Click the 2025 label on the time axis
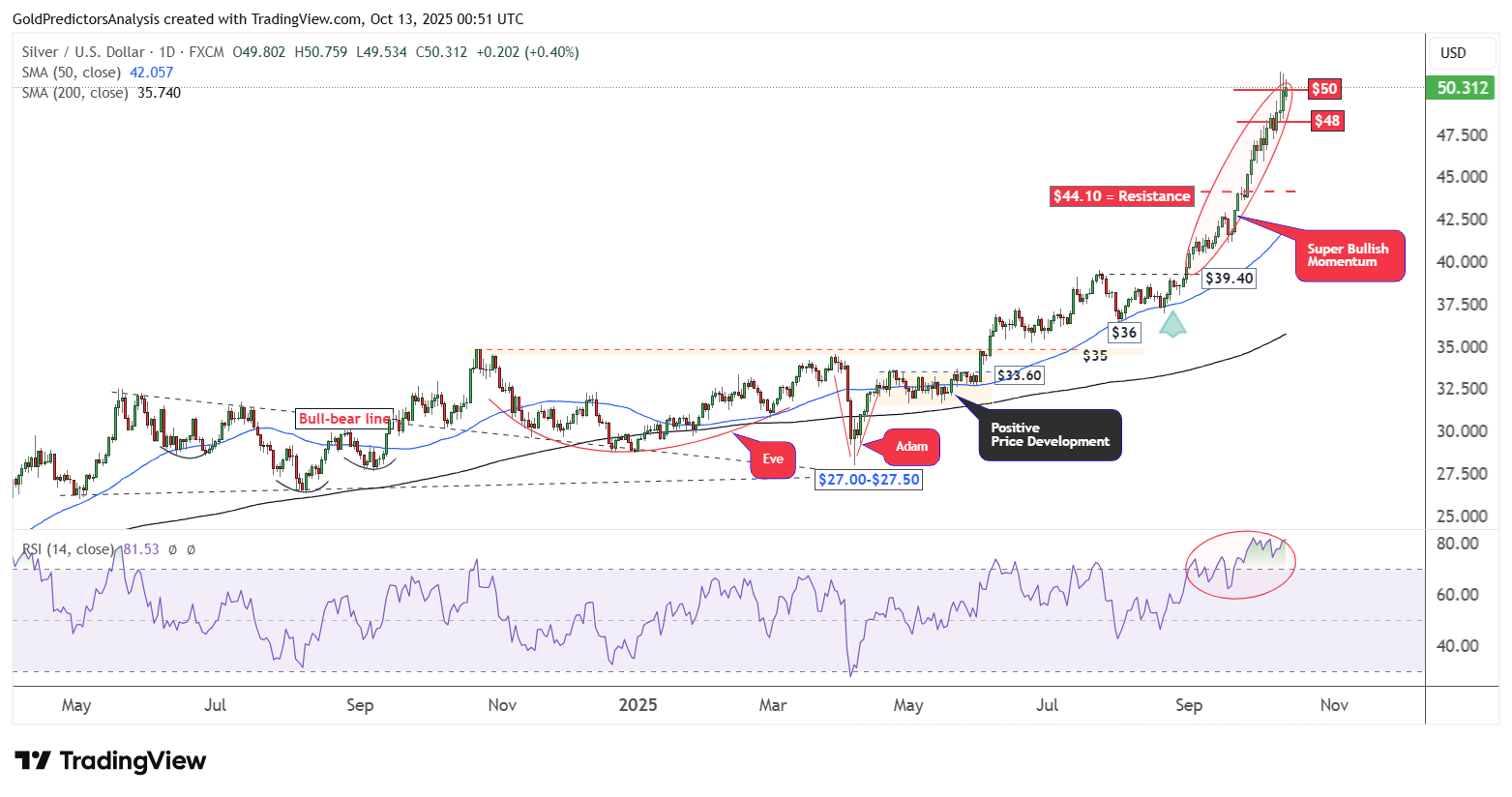 point(637,705)
